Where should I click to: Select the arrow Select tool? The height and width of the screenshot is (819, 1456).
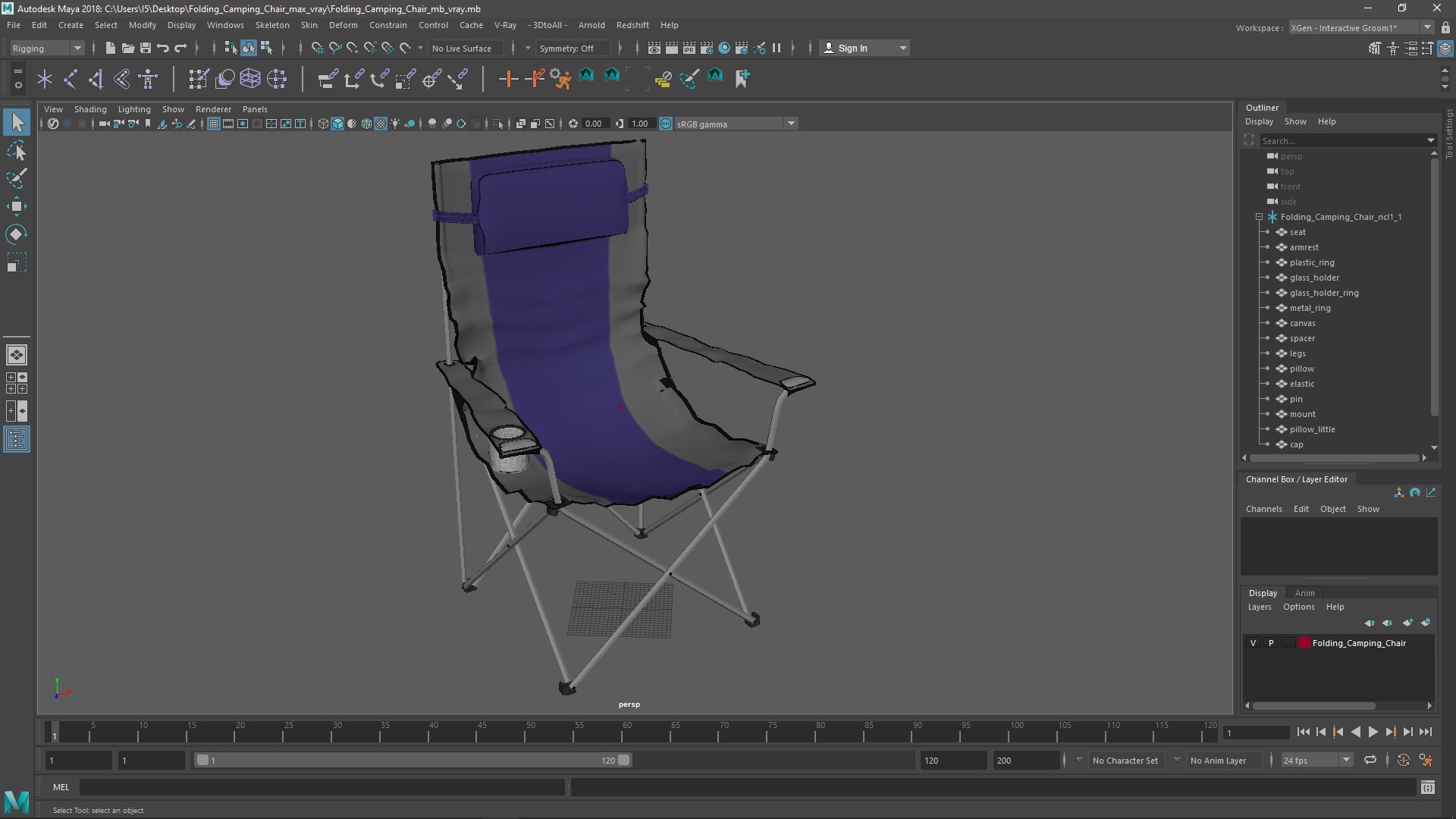point(17,122)
